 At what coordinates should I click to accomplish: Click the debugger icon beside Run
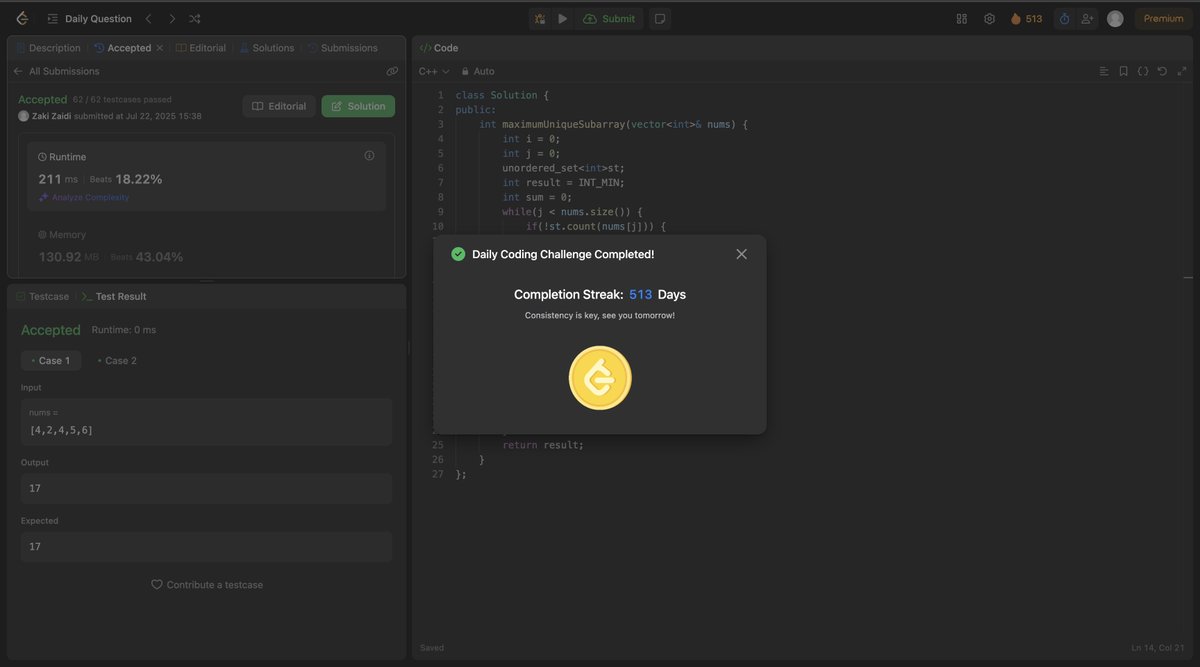pos(540,18)
